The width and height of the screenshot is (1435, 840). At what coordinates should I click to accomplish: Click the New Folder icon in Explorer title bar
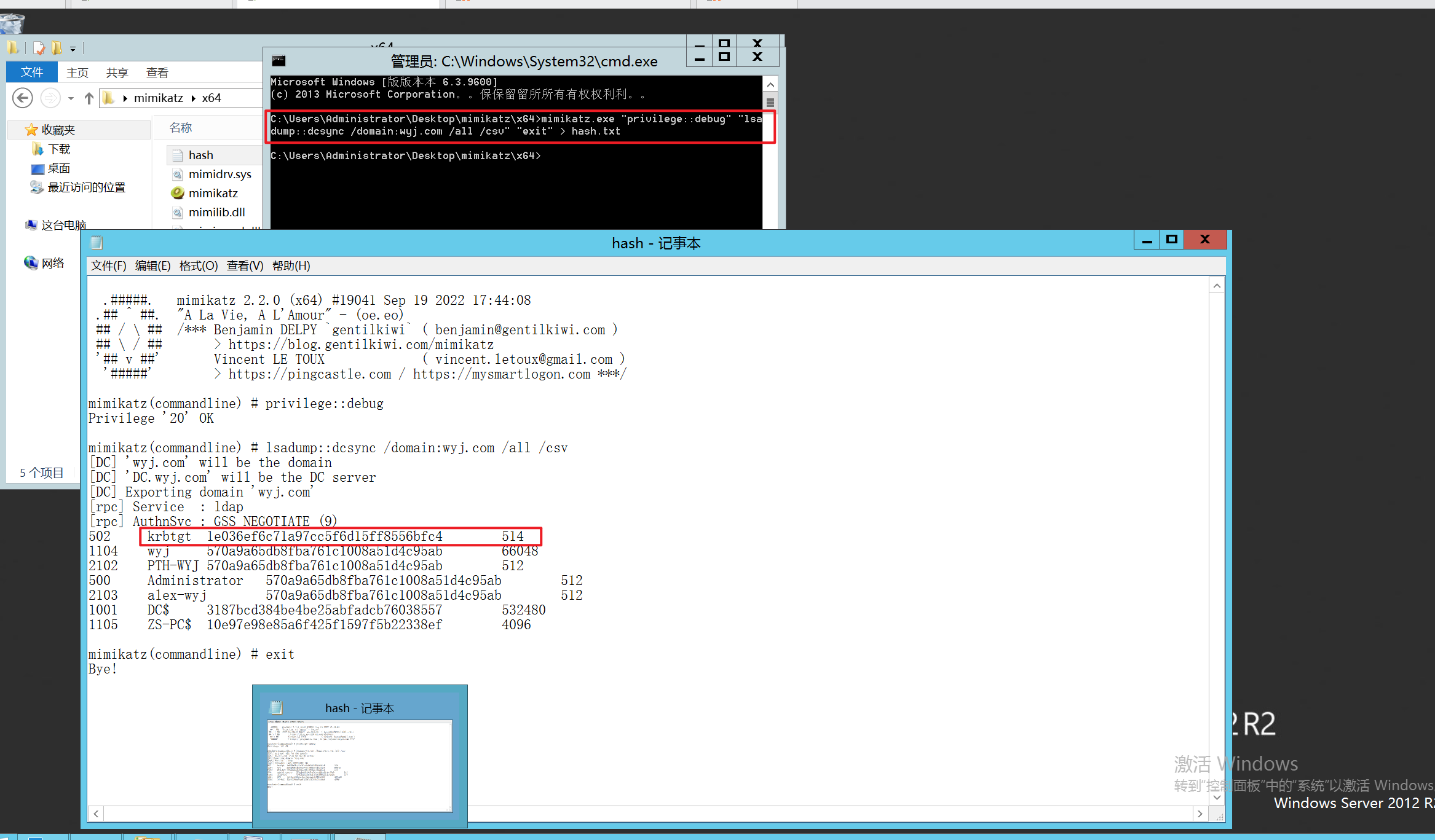pos(57,48)
